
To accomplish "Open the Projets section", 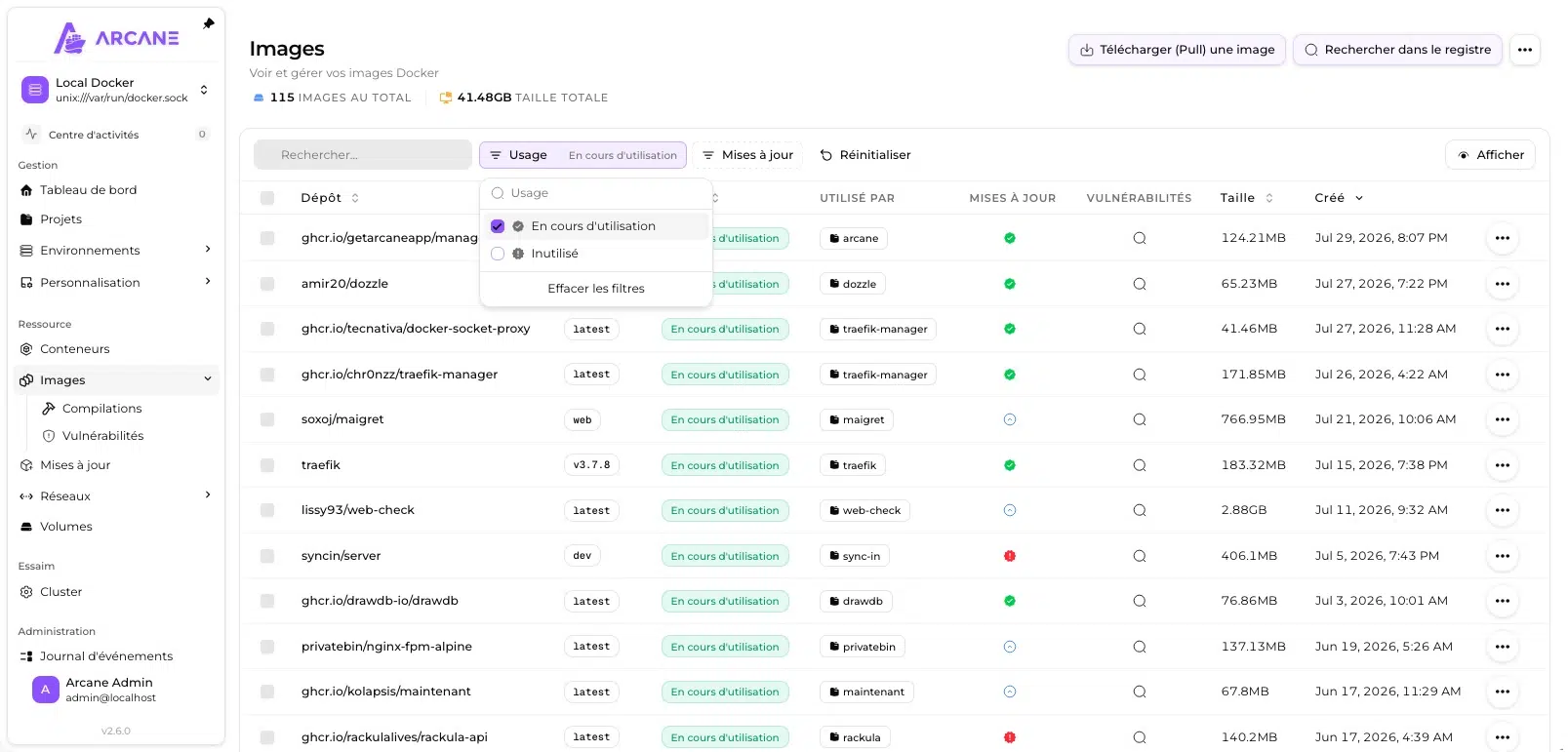I will click(x=60, y=219).
